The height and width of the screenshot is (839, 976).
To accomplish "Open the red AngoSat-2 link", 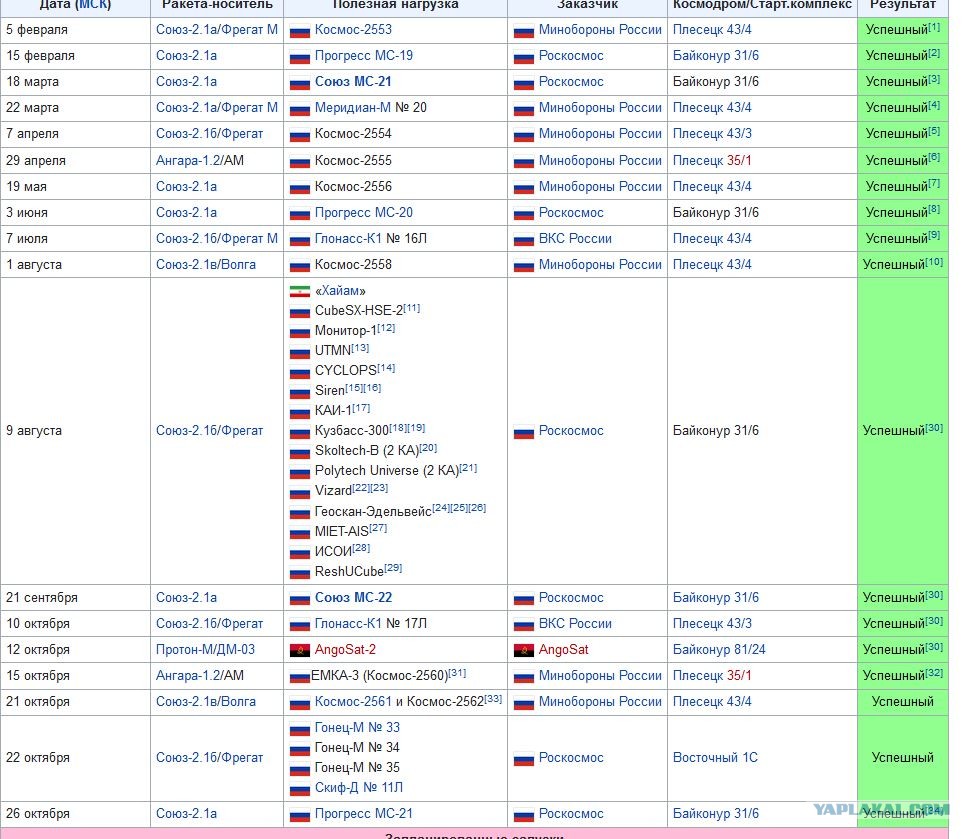I will click(x=345, y=650).
